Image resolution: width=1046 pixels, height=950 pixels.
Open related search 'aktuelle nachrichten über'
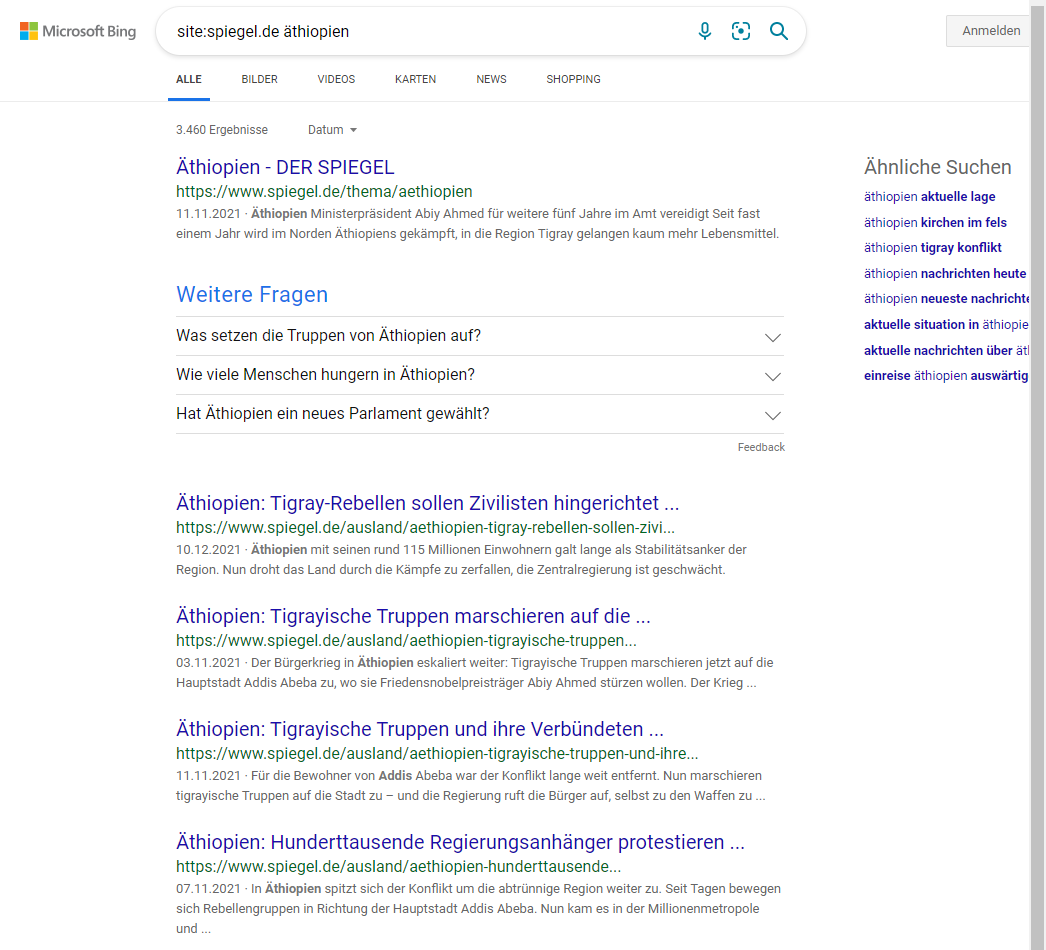coord(946,351)
